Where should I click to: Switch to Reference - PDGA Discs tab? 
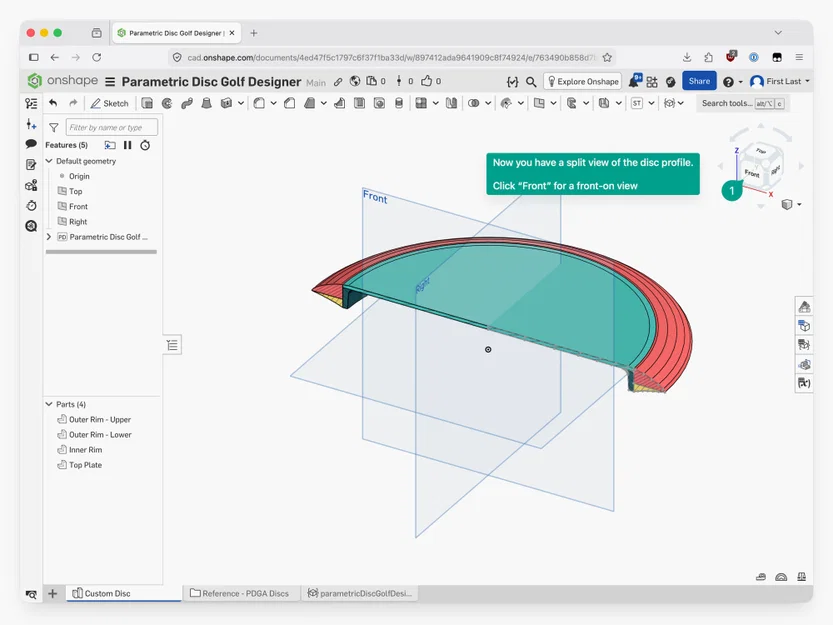240,593
